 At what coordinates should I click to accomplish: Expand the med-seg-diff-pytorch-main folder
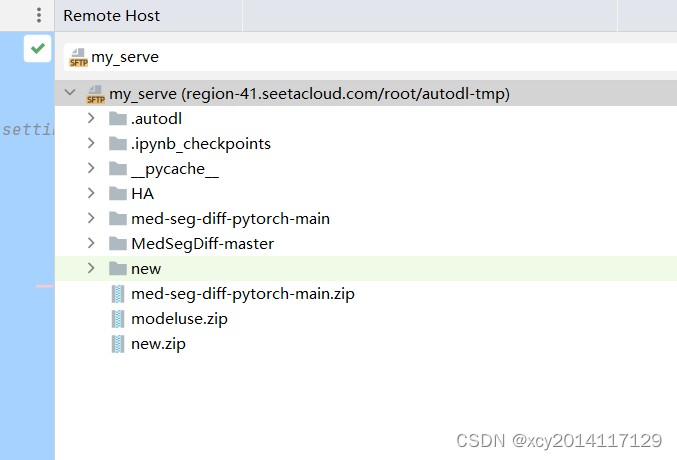(91, 218)
